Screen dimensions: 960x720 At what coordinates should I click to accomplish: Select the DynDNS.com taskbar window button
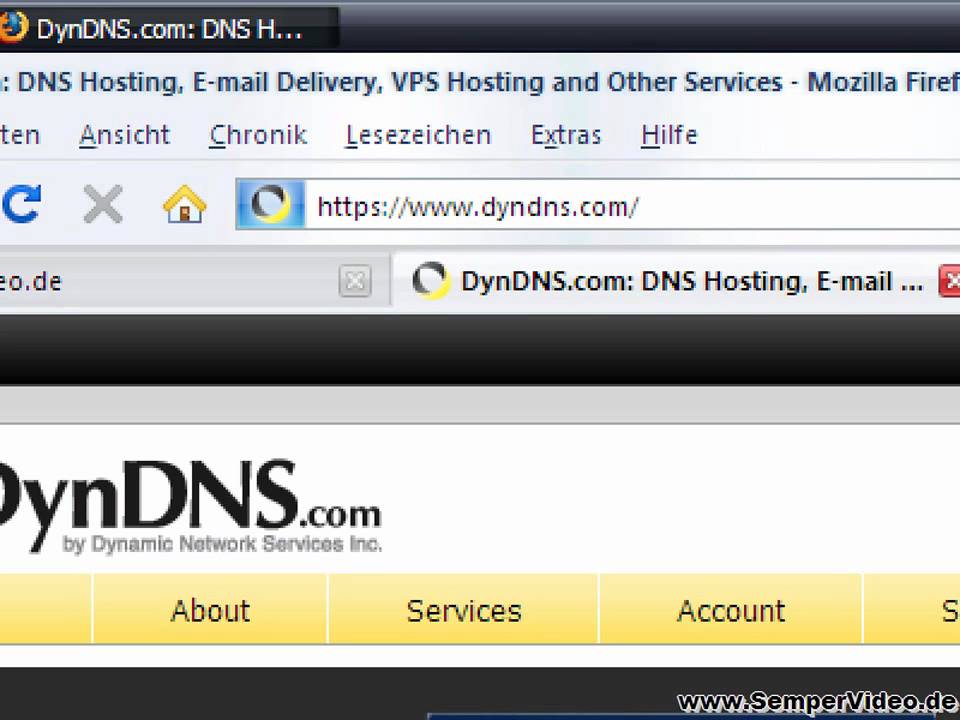coord(169,28)
